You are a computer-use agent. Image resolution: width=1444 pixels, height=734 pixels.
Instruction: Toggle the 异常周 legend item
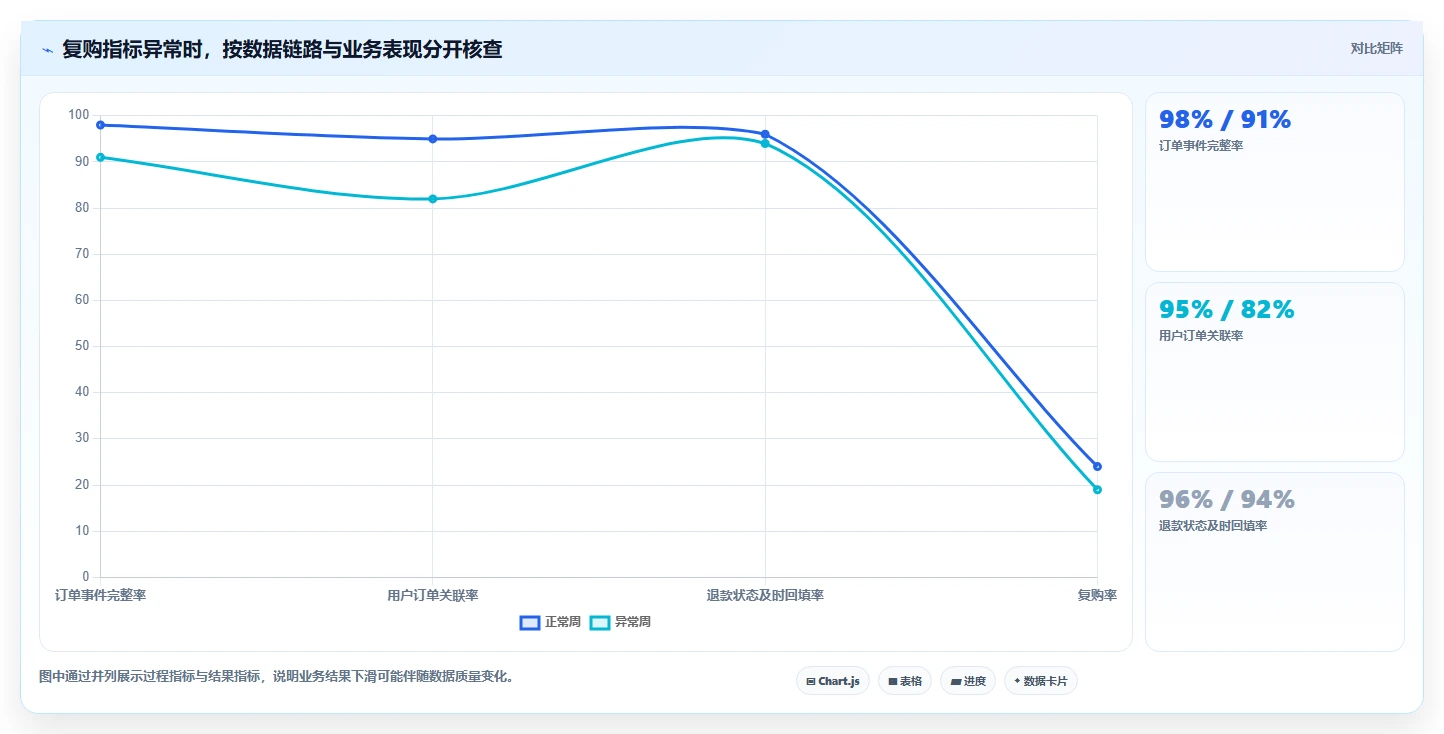[x=620, y=622]
